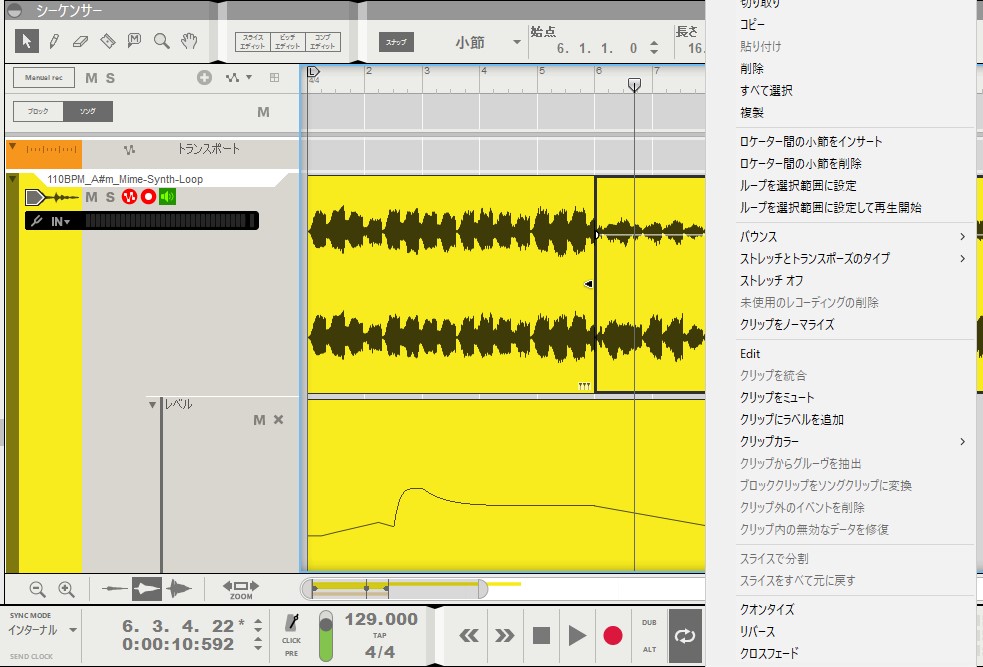Open the stretch and transpose type submenu
Image resolution: width=983 pixels, height=667 pixels.
(853, 258)
